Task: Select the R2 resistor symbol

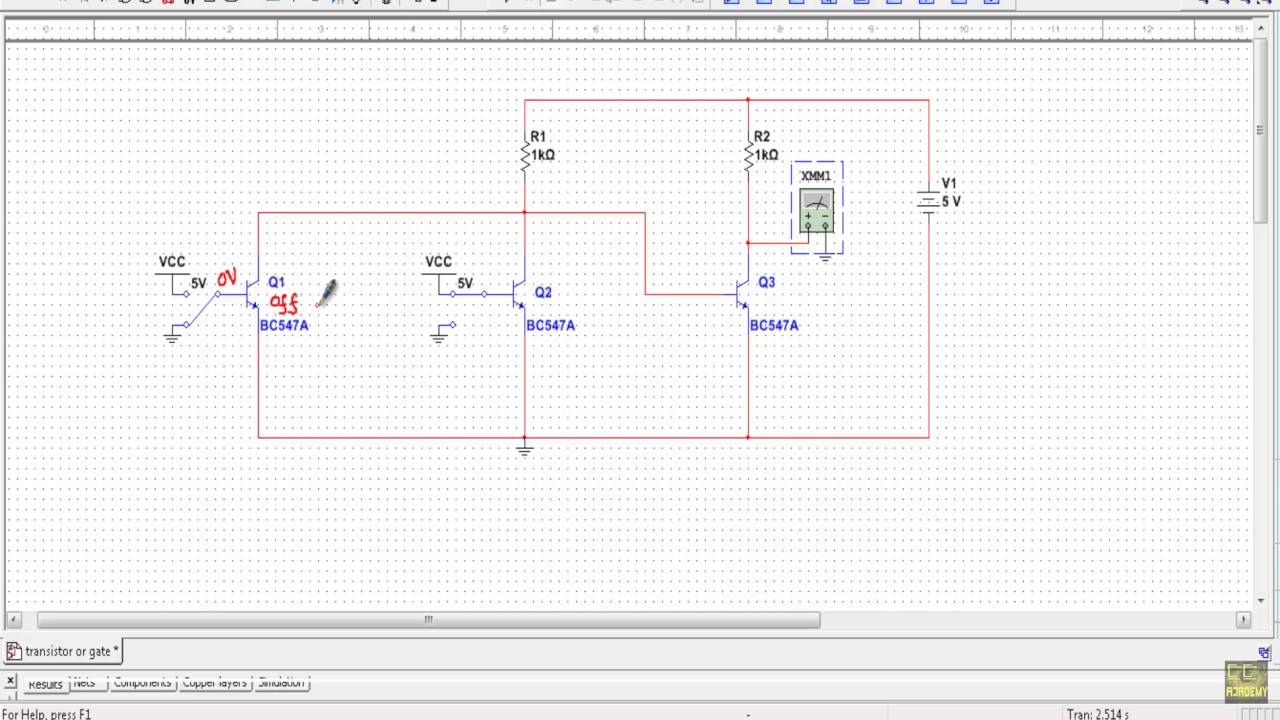Action: pos(748,154)
